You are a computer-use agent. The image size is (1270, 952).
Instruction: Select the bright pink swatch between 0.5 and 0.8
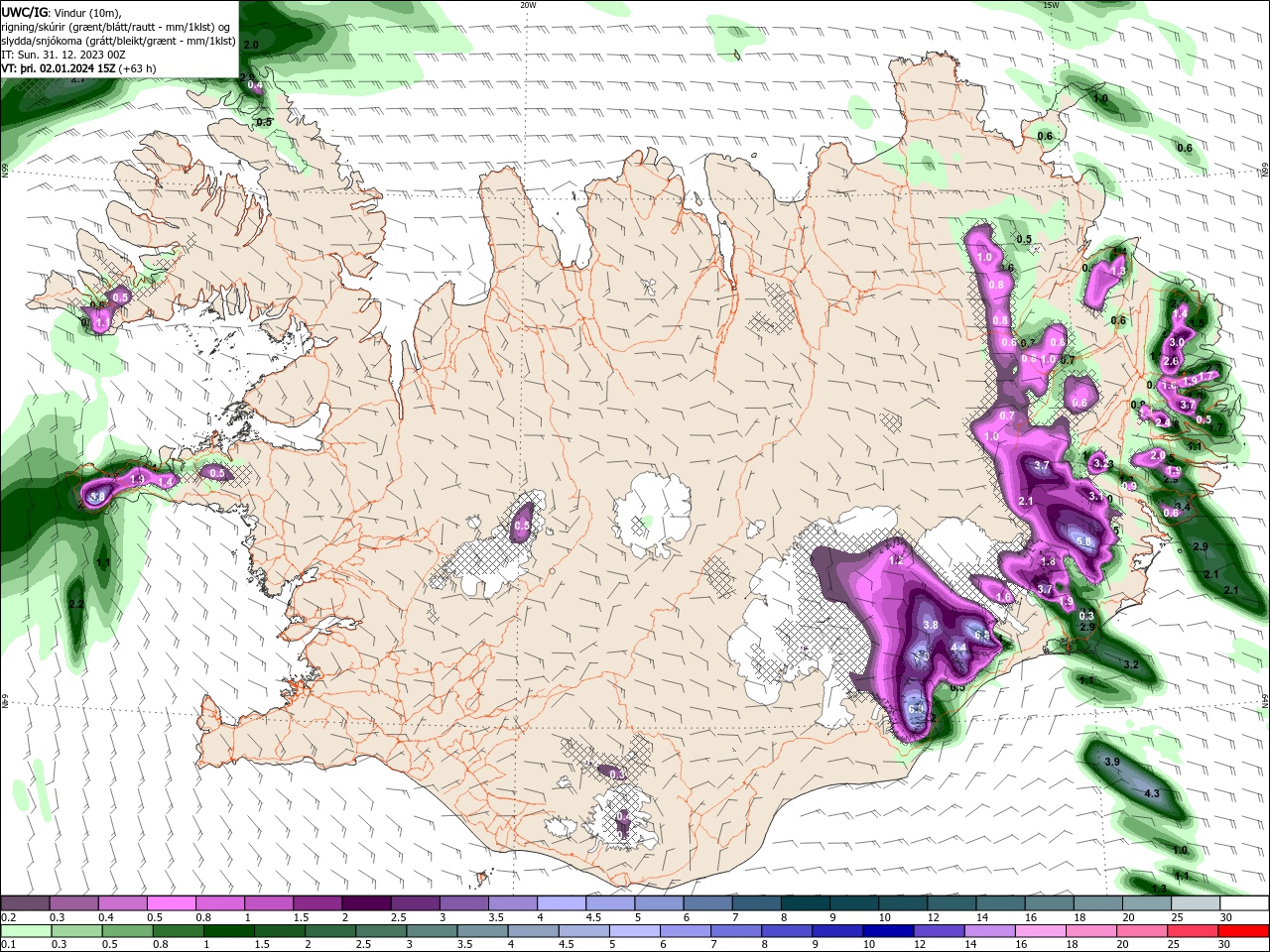point(171,903)
